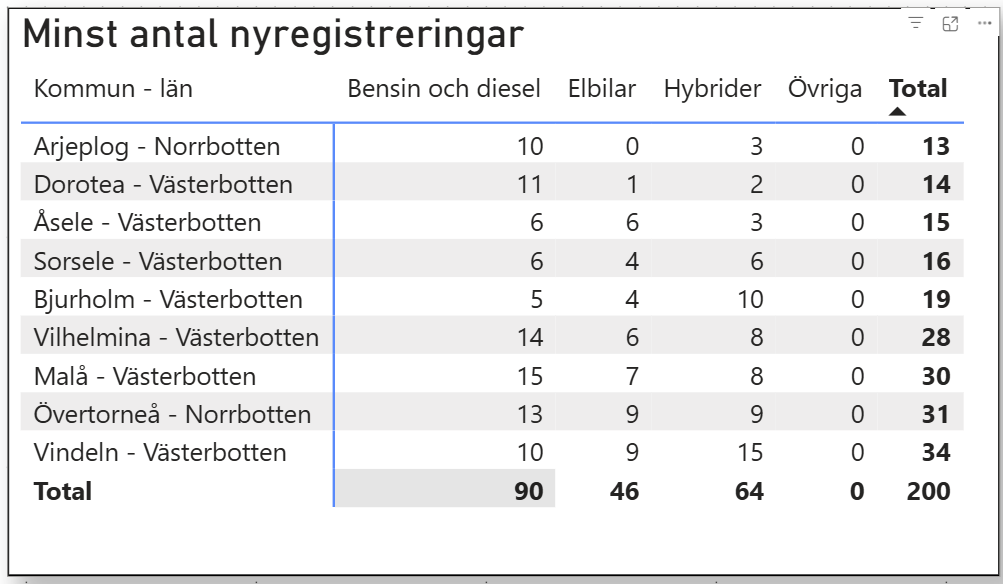1003x584 pixels.
Task: Open the visual filters icon
Action: pyautogui.click(x=915, y=24)
